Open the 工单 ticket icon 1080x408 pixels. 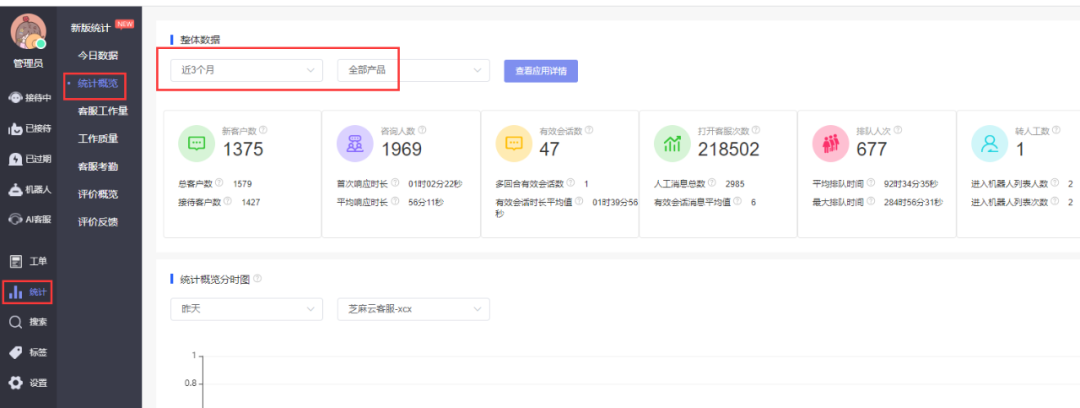tap(15, 261)
